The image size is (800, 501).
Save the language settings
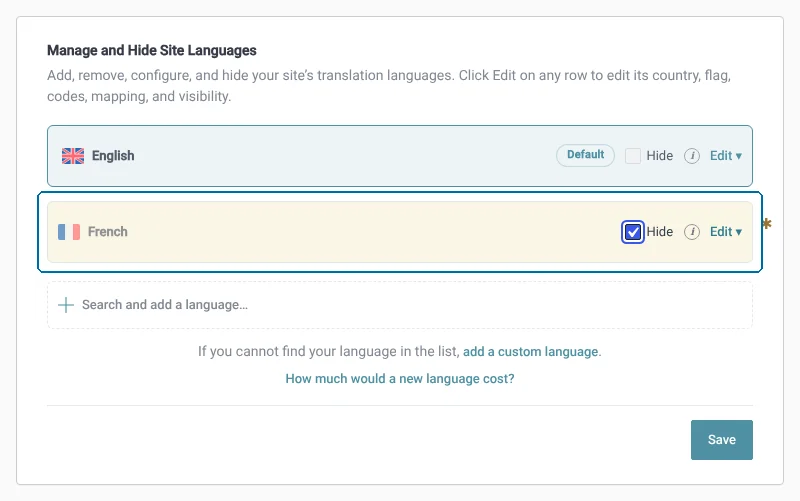[x=721, y=440]
